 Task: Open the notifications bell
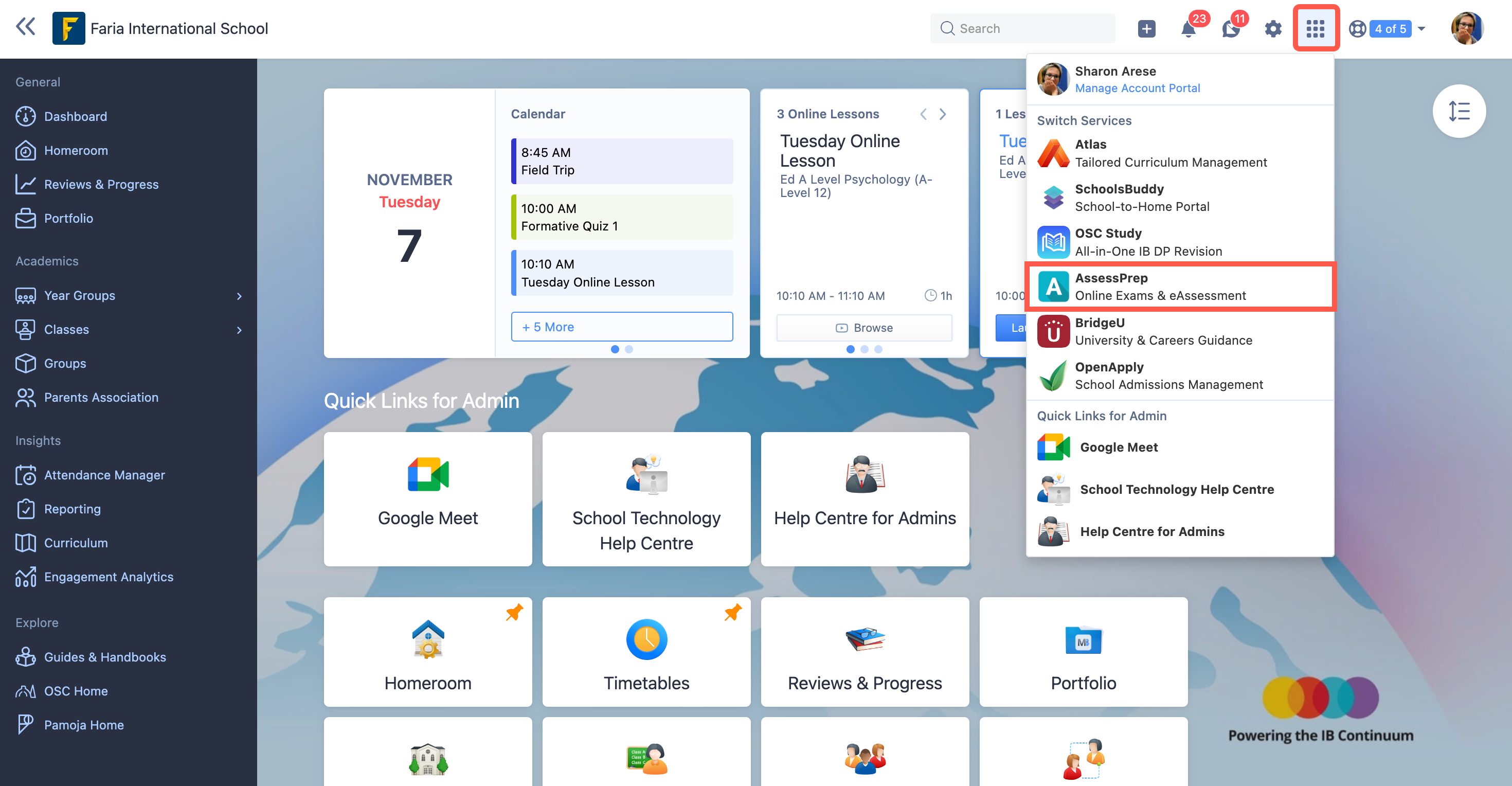pos(1189,28)
